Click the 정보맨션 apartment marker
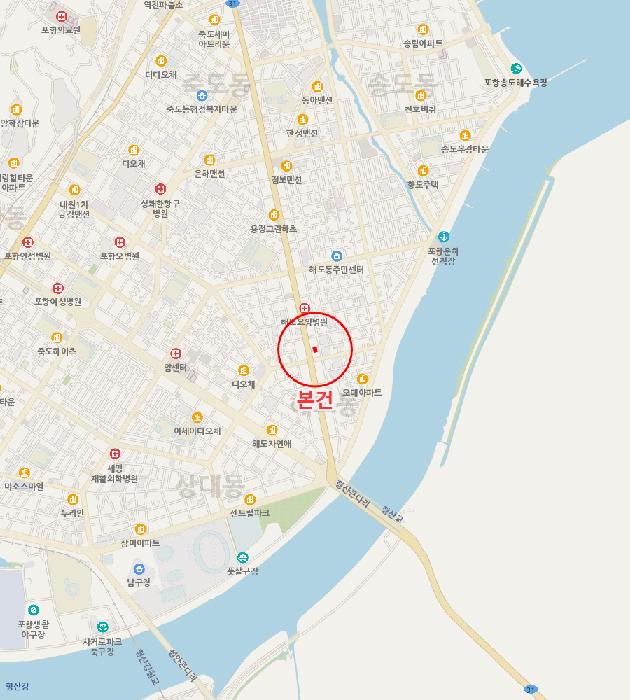 click(287, 166)
